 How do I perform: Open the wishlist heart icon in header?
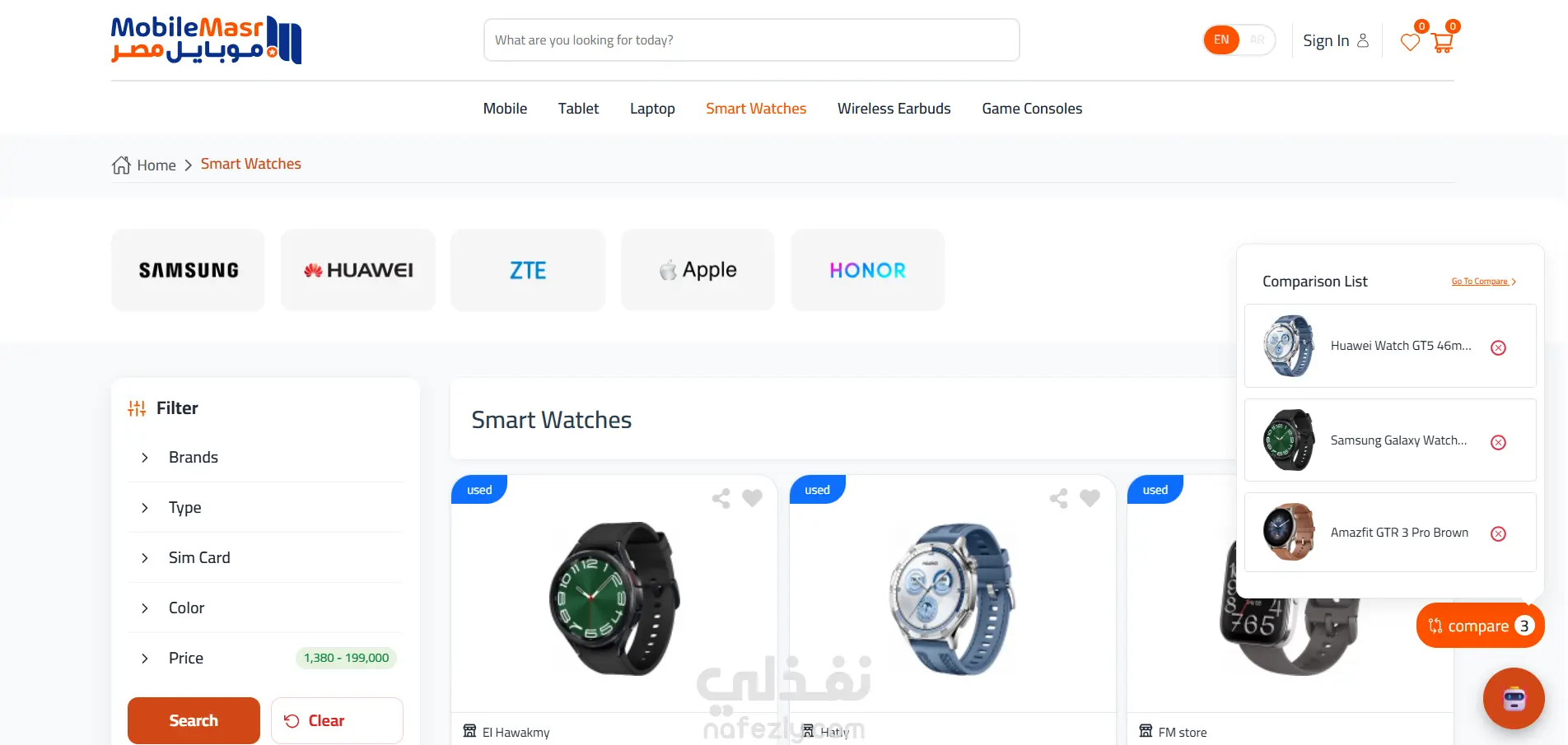pyautogui.click(x=1410, y=41)
